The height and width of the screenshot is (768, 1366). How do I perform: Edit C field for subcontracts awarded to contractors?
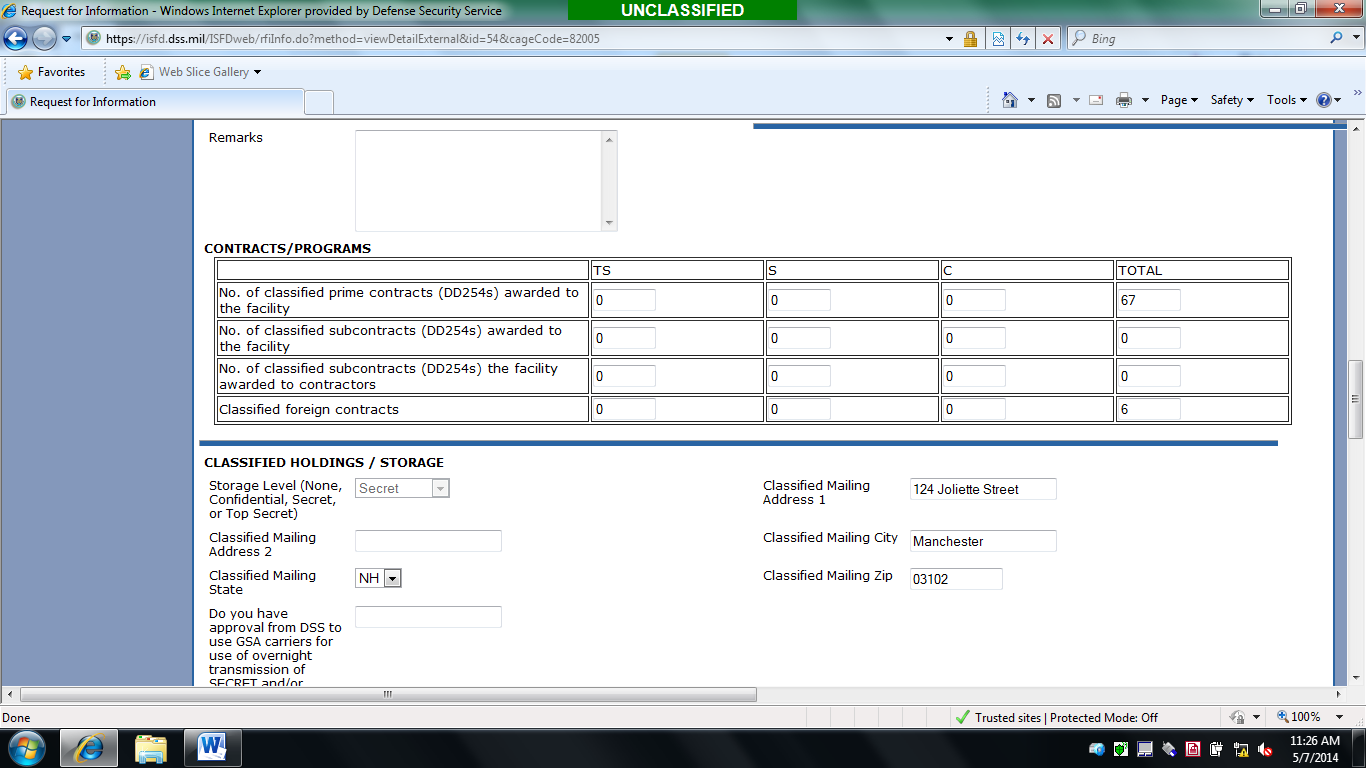click(974, 376)
